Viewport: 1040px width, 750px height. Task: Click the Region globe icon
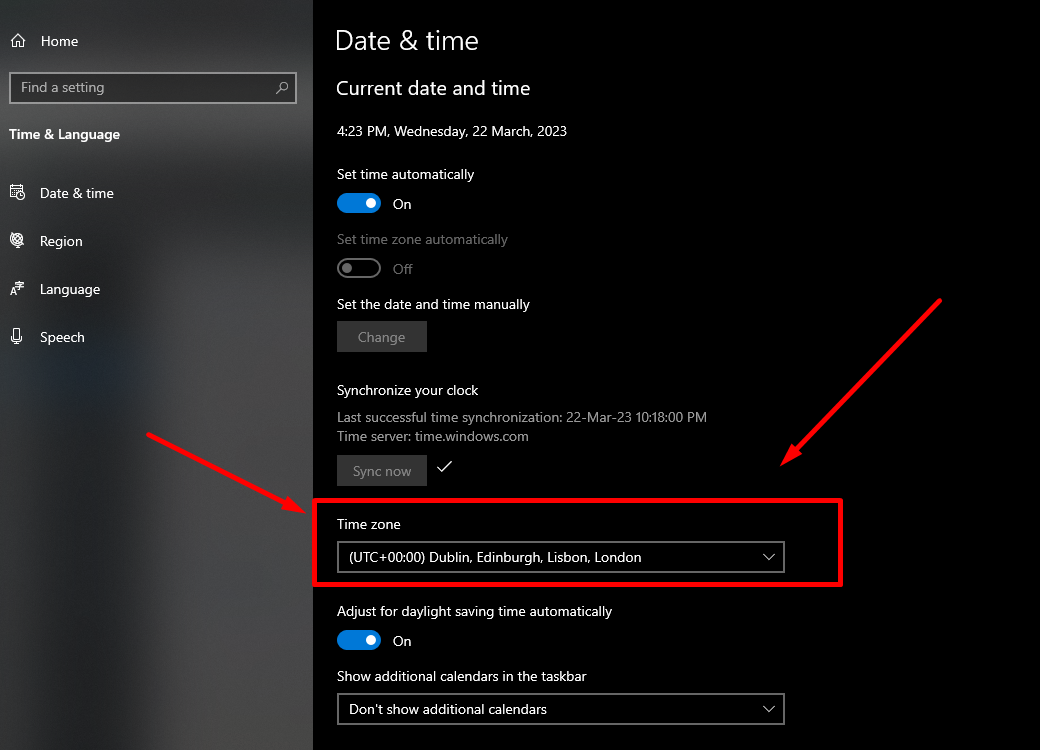[18, 241]
